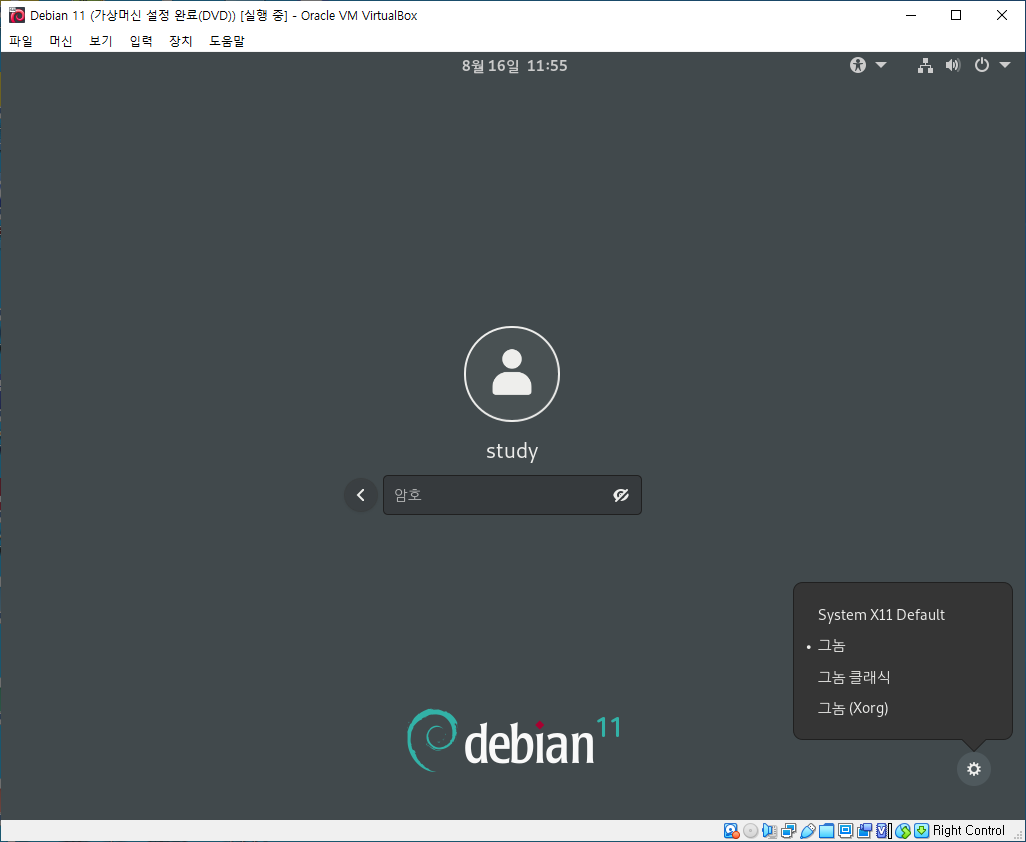Choose 그놈 (Xorg) session

(902, 708)
